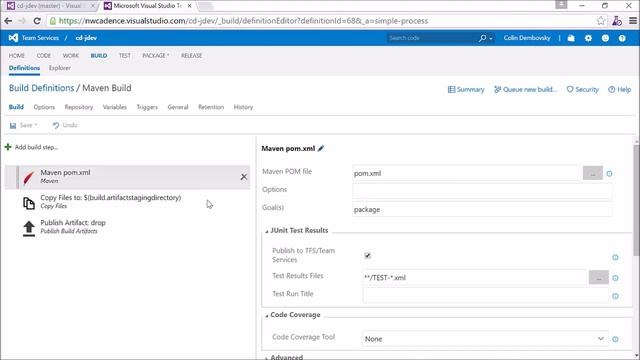The image size is (640, 360).
Task: Switch to the Triggers tab
Action: [x=147, y=107]
